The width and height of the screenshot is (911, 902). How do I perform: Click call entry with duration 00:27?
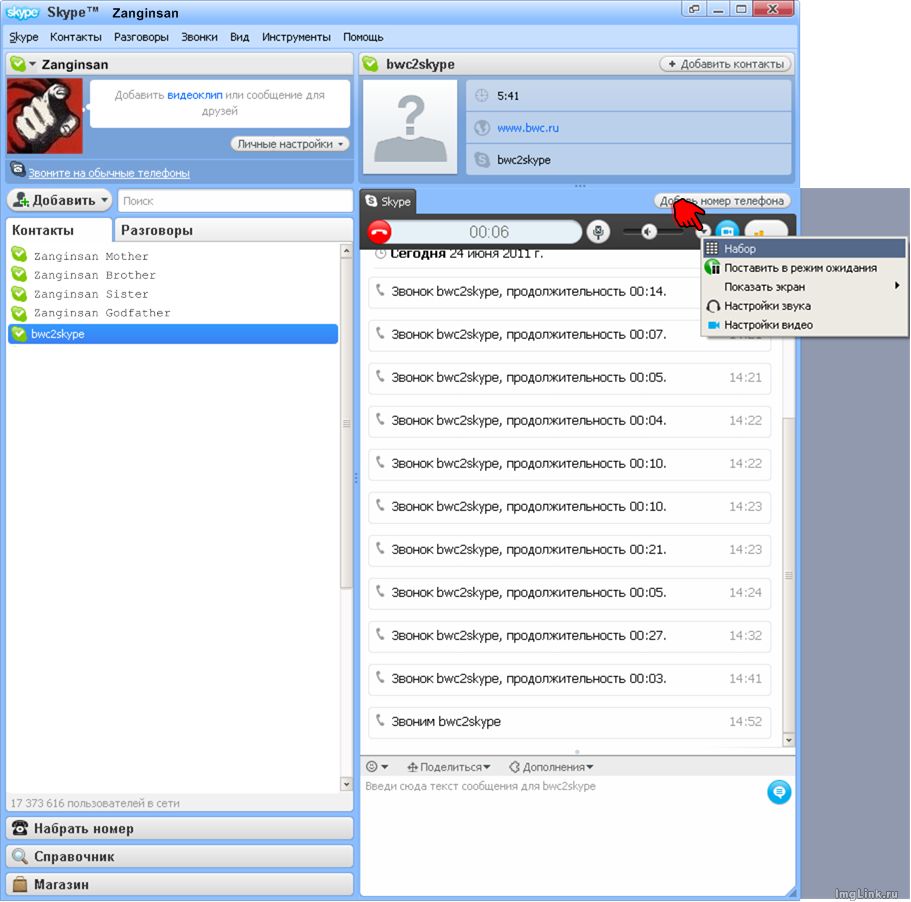[x=569, y=635]
